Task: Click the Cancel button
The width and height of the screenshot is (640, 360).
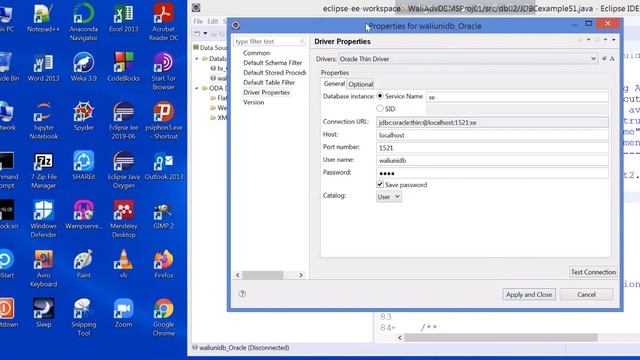Action: tap(586, 294)
